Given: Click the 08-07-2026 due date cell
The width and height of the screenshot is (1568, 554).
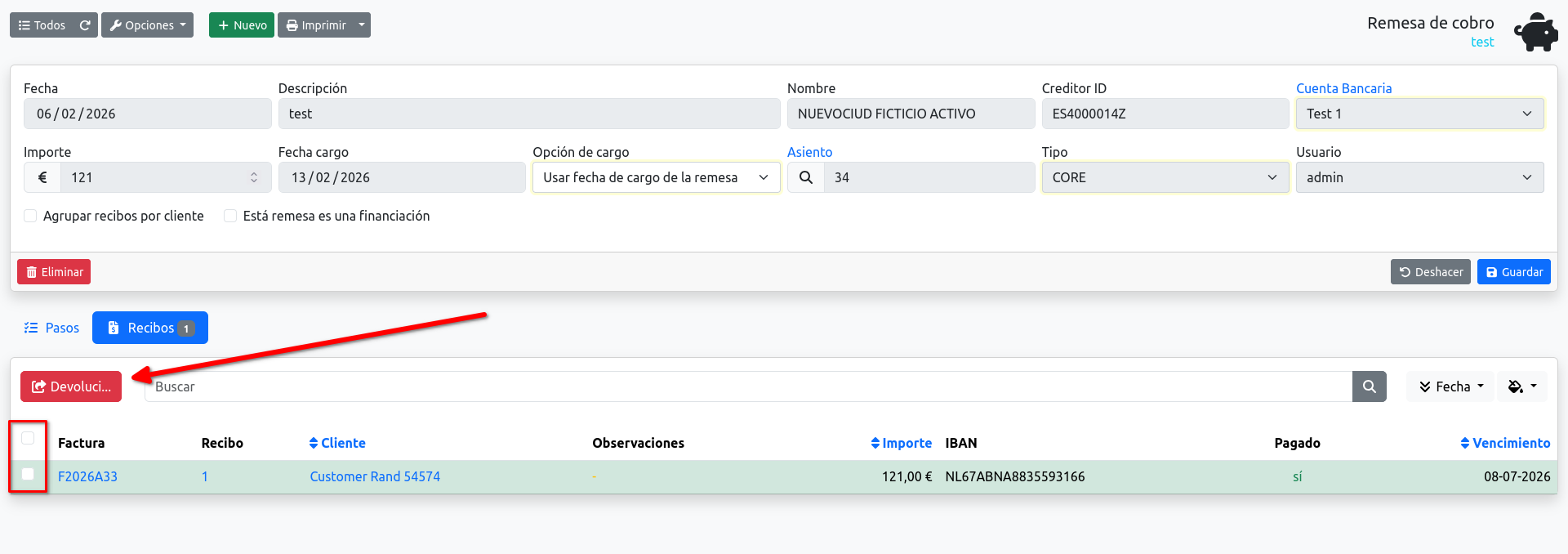Looking at the screenshot, I should 1517,476.
